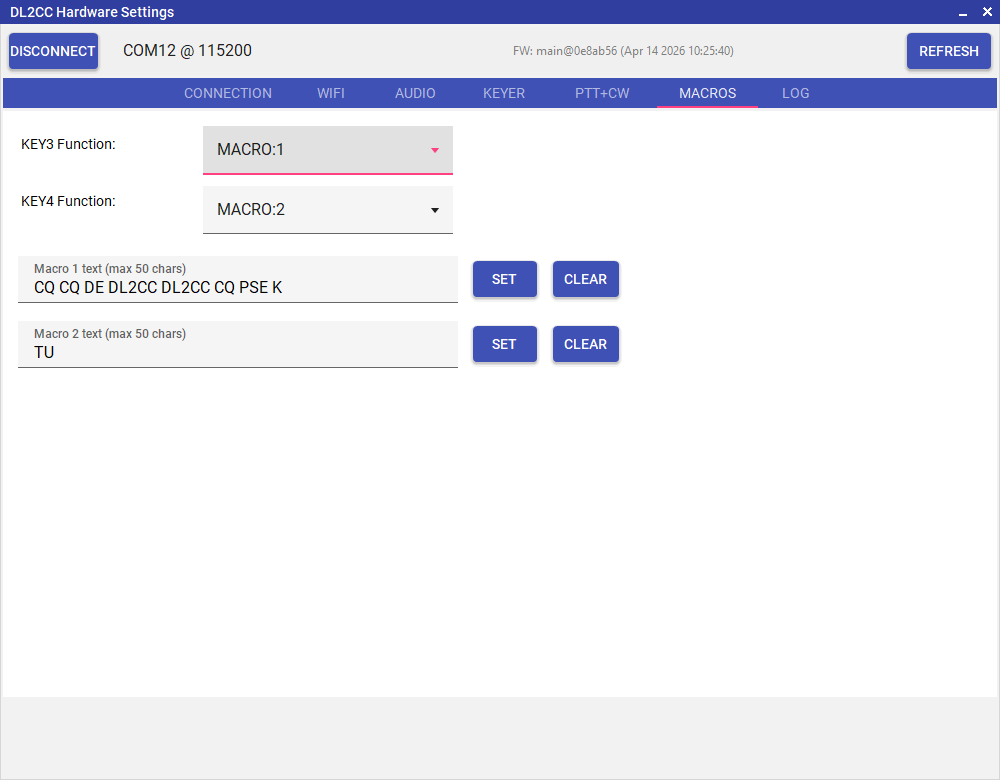Select the MACROS tab

(707, 93)
